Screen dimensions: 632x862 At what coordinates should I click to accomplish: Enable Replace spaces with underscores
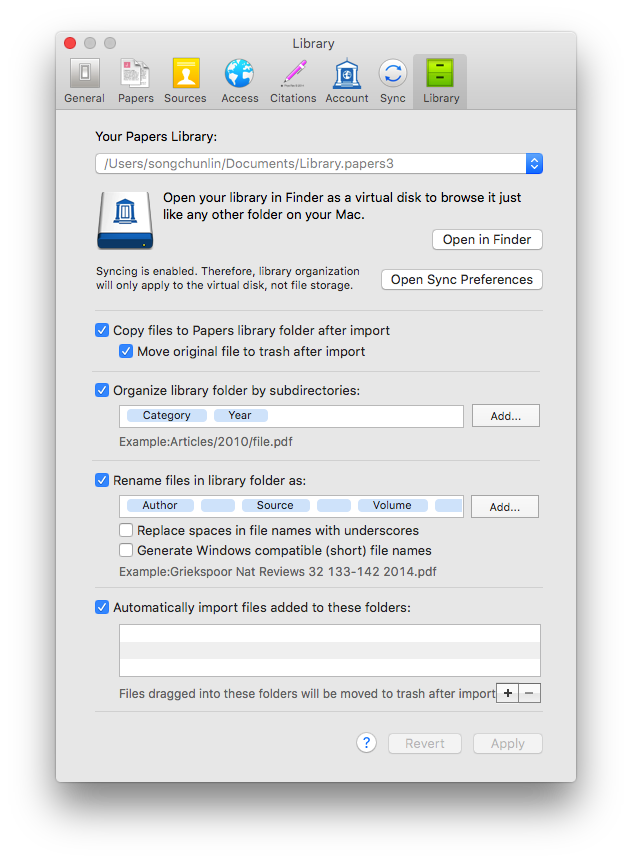pyautogui.click(x=126, y=530)
